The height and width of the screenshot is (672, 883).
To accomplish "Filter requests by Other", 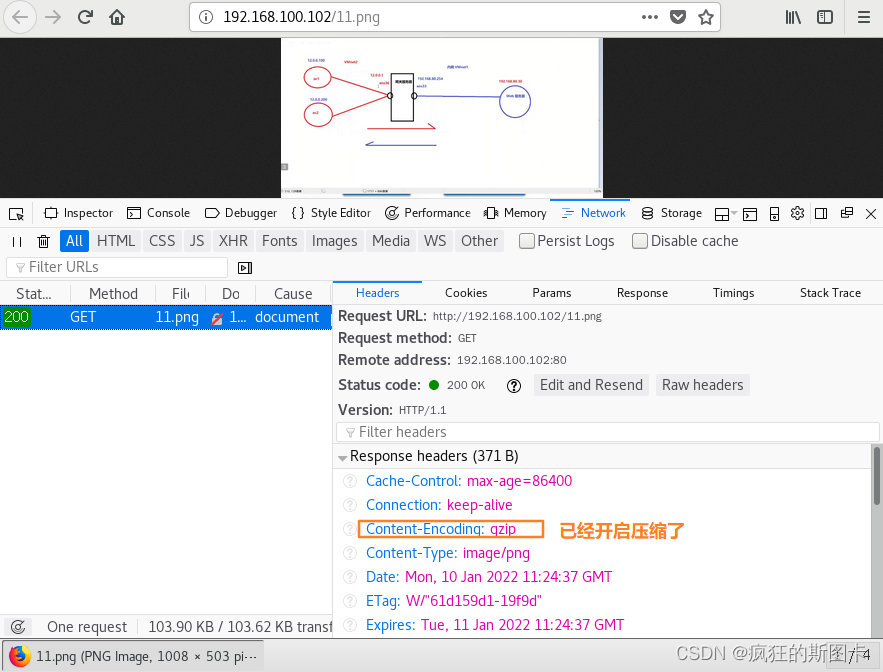I will point(479,241).
